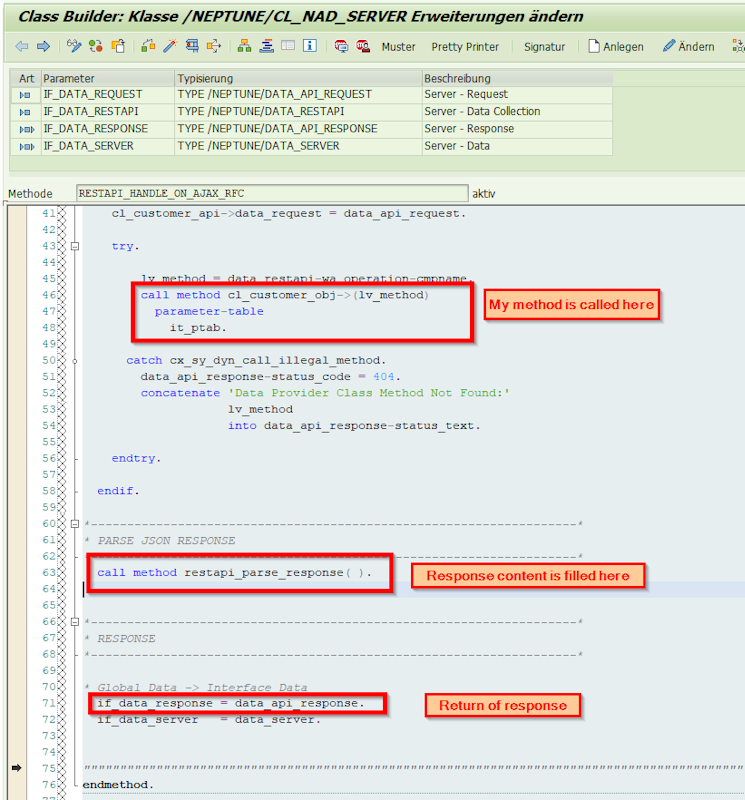Click the Display/Change toggle icon
The height and width of the screenshot is (800, 745).
tap(73, 46)
